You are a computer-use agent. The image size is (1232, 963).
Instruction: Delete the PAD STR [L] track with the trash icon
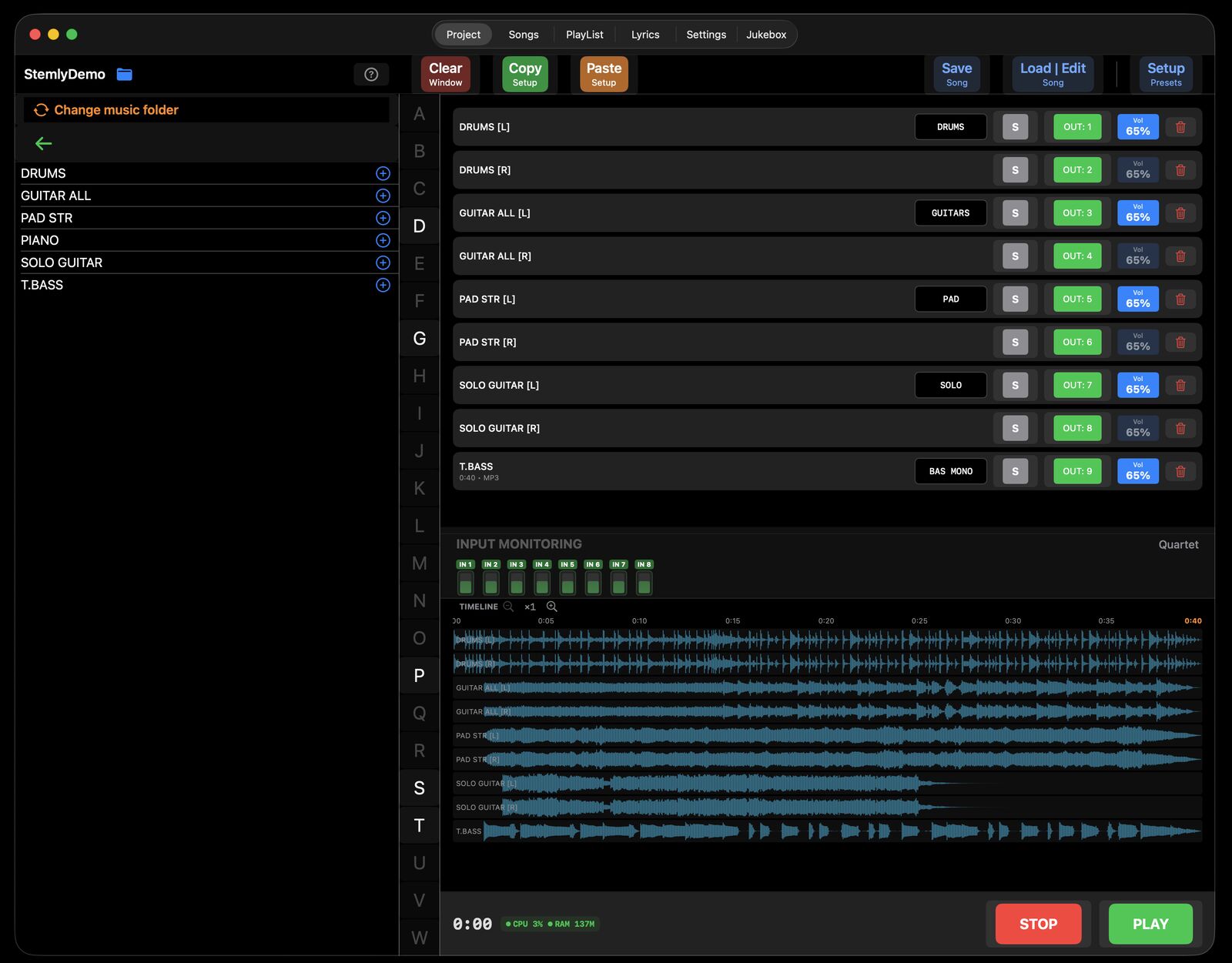tap(1180, 299)
